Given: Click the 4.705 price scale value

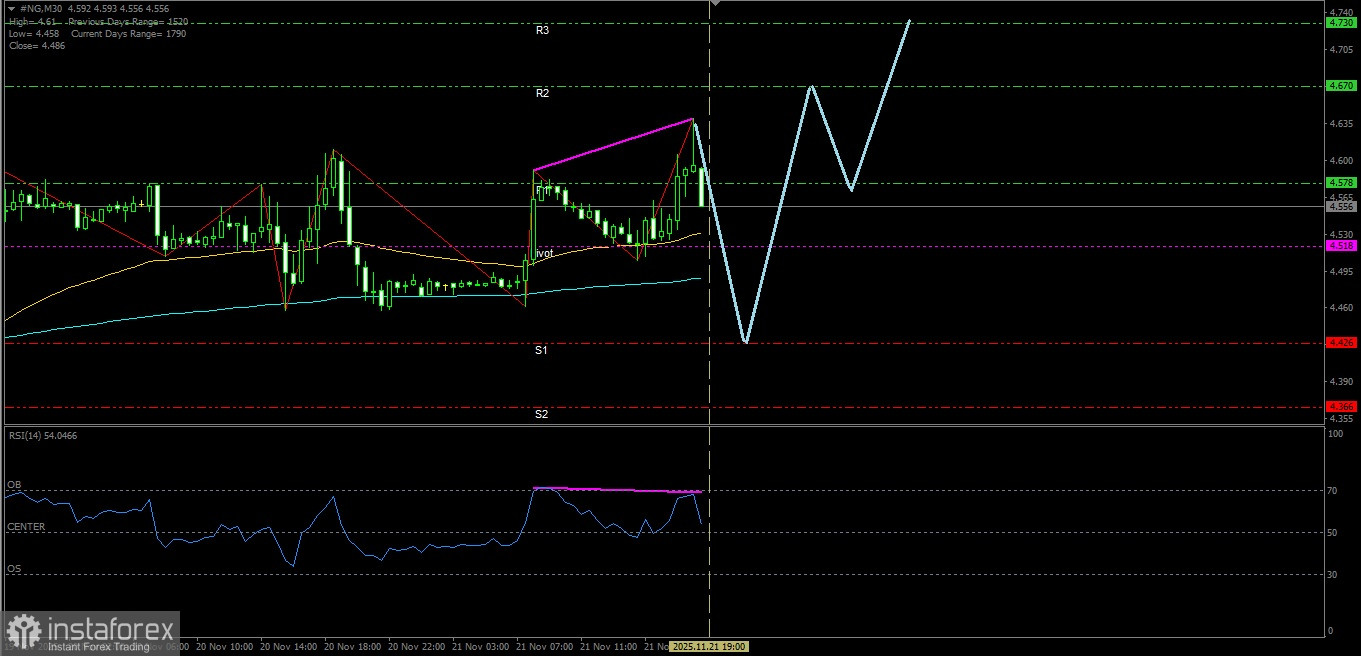Looking at the screenshot, I should click(1341, 50).
